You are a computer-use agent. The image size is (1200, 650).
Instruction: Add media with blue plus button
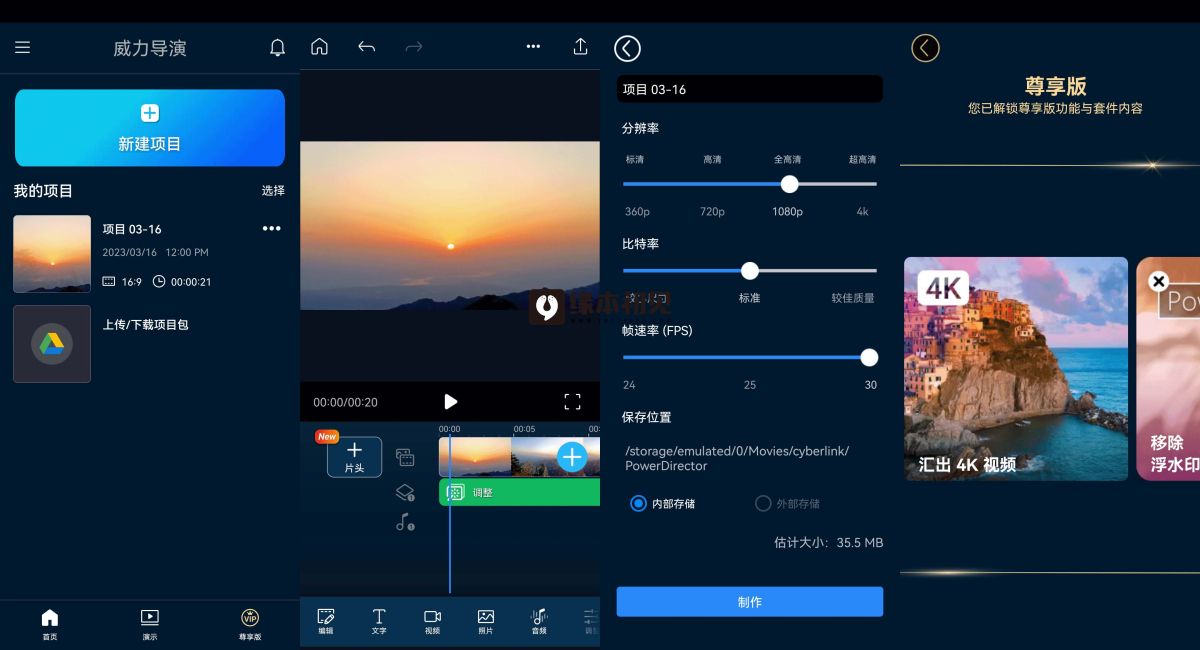571,457
